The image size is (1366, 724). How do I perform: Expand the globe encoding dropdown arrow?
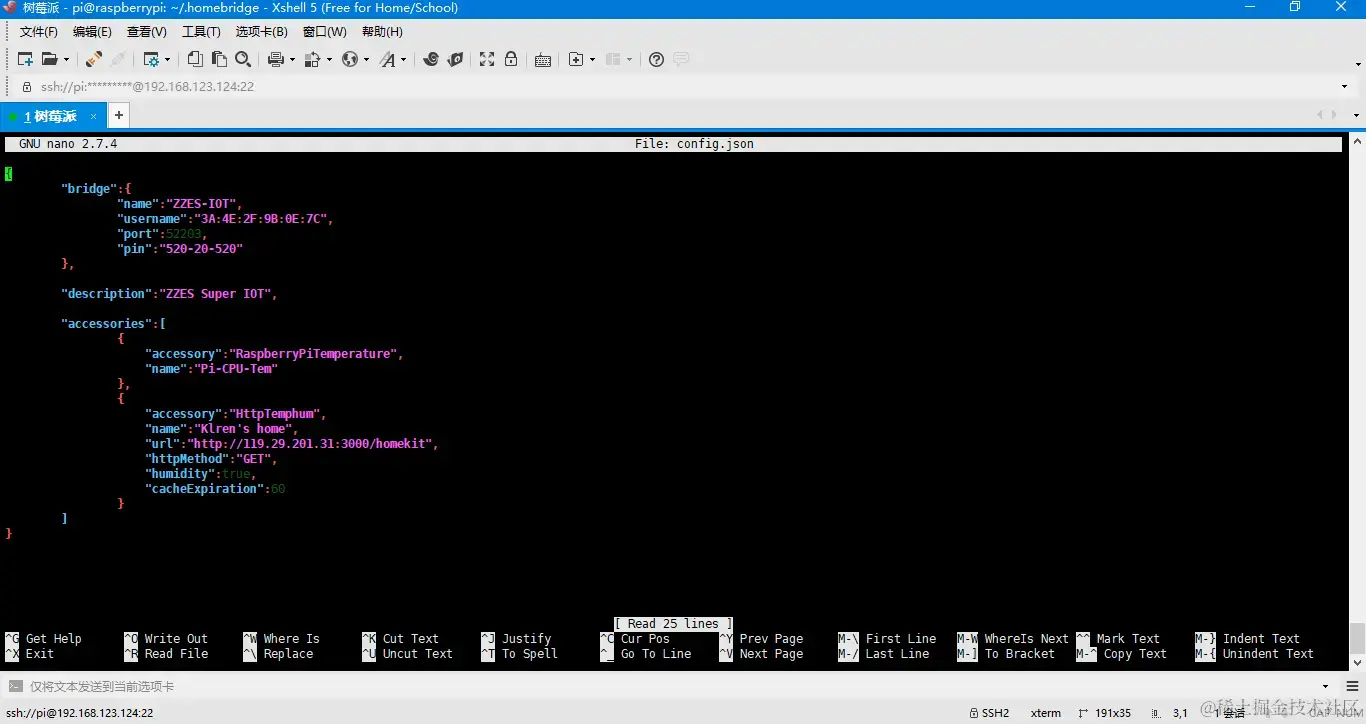point(366,60)
